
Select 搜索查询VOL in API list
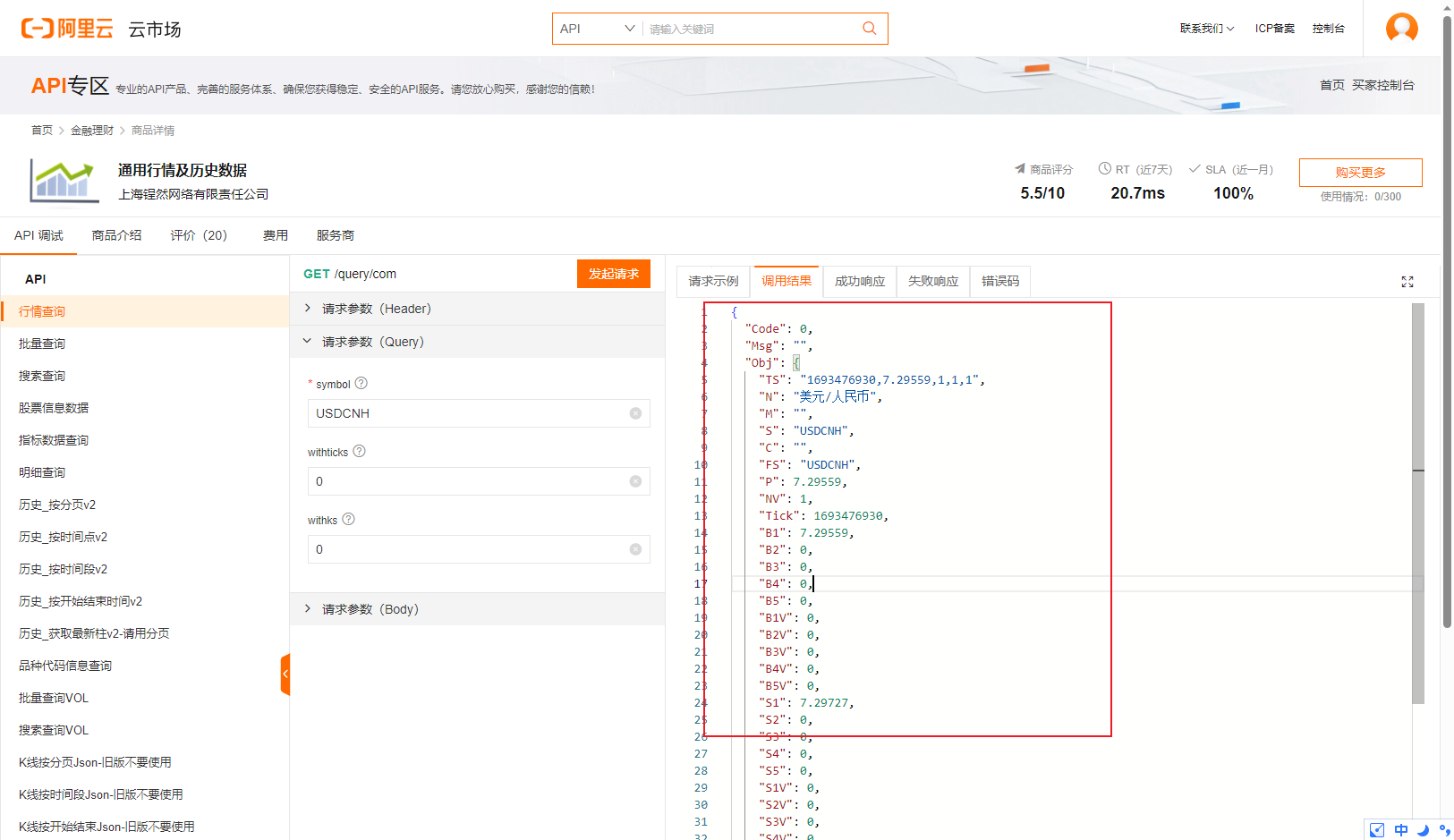[x=144, y=730]
